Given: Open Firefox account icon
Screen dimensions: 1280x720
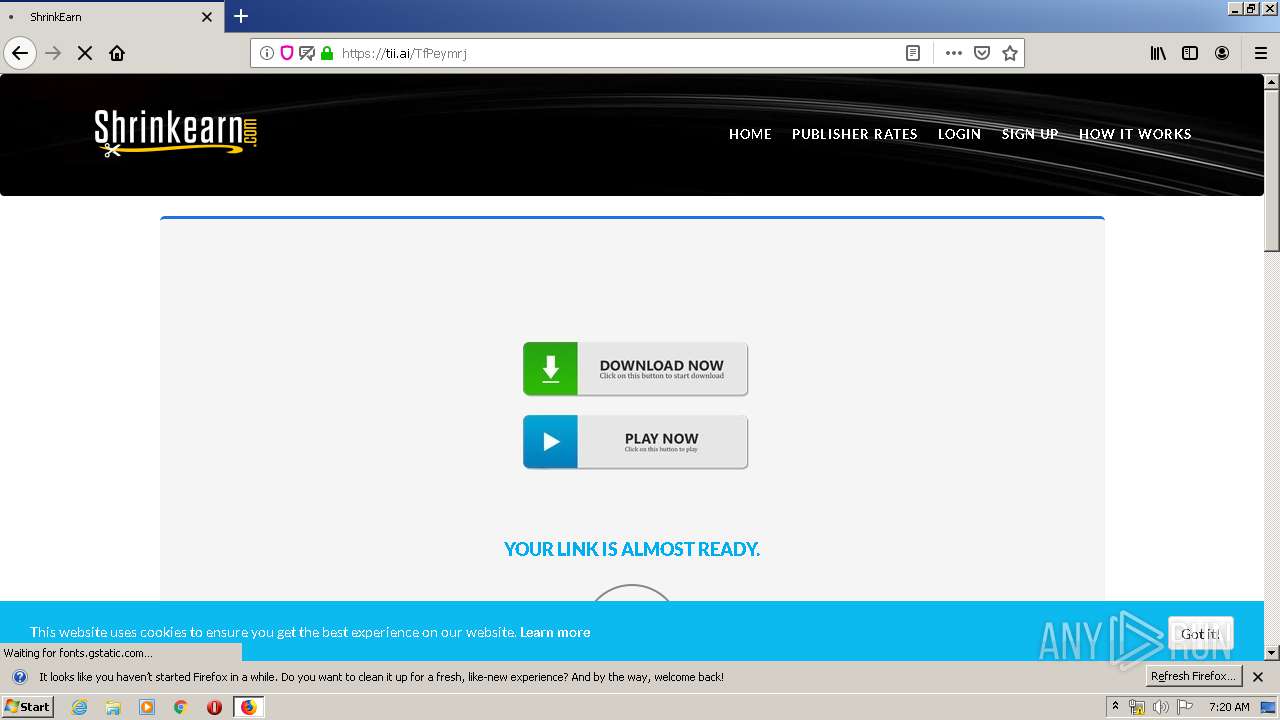Looking at the screenshot, I should coord(1222,53).
